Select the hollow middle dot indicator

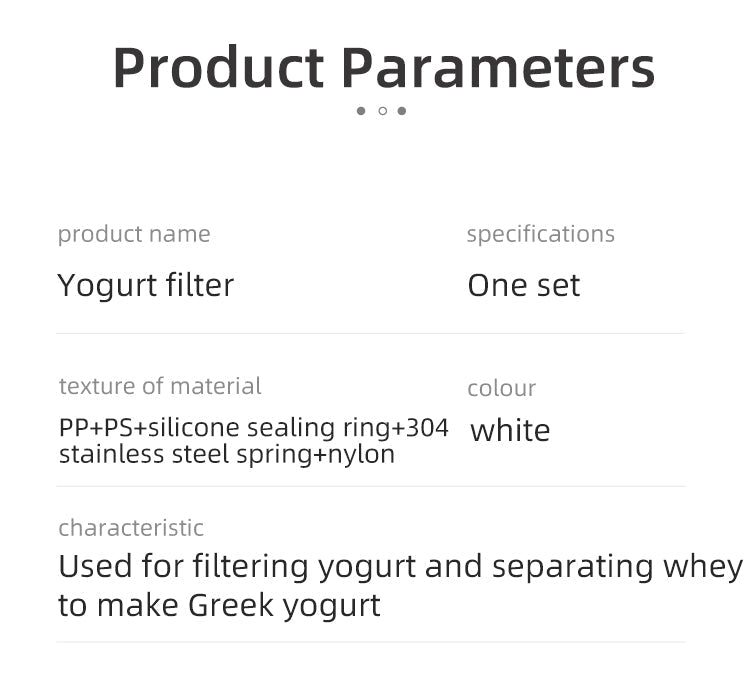tap(382, 111)
